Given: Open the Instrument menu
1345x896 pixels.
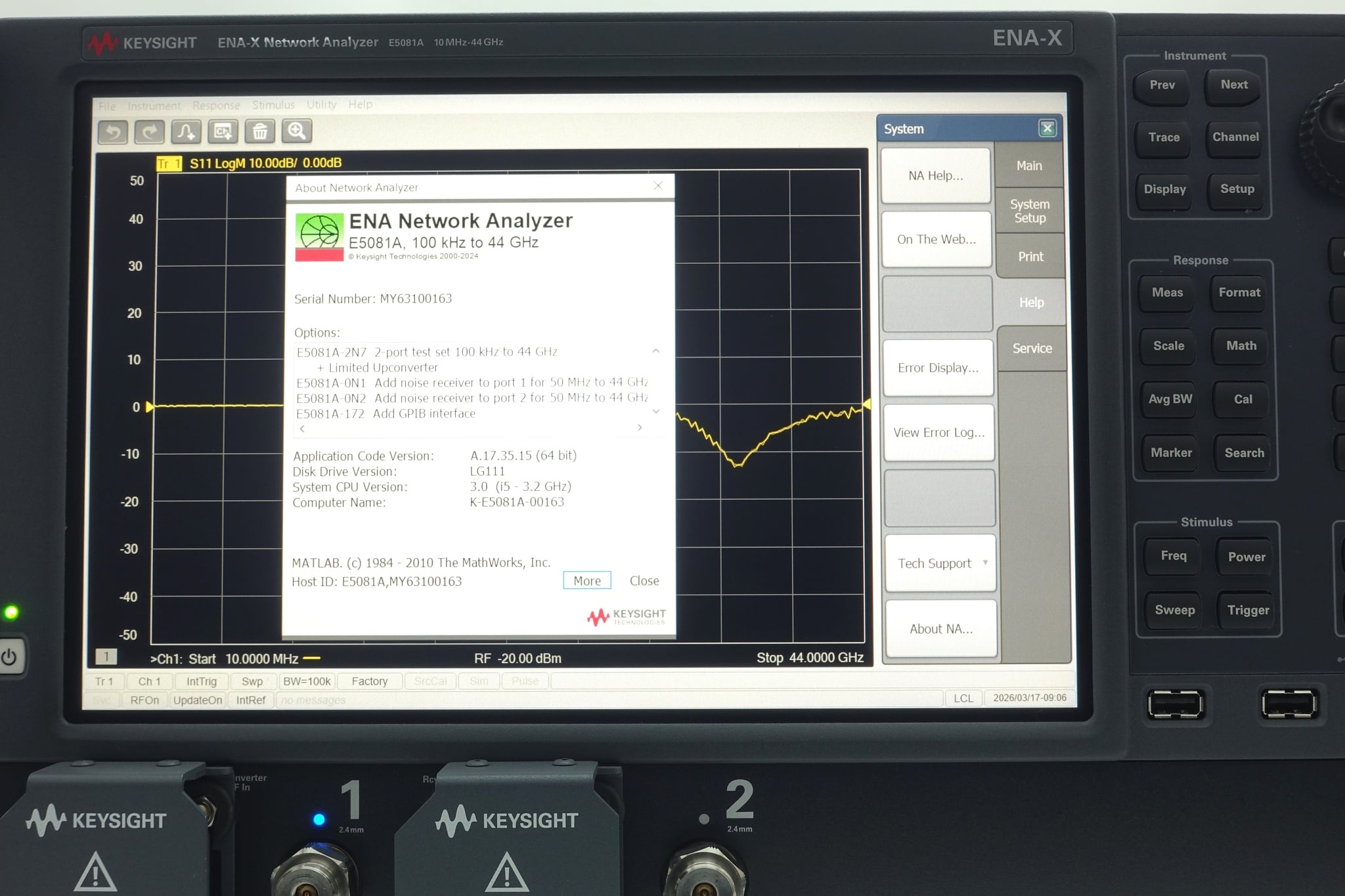Looking at the screenshot, I should point(154,106).
